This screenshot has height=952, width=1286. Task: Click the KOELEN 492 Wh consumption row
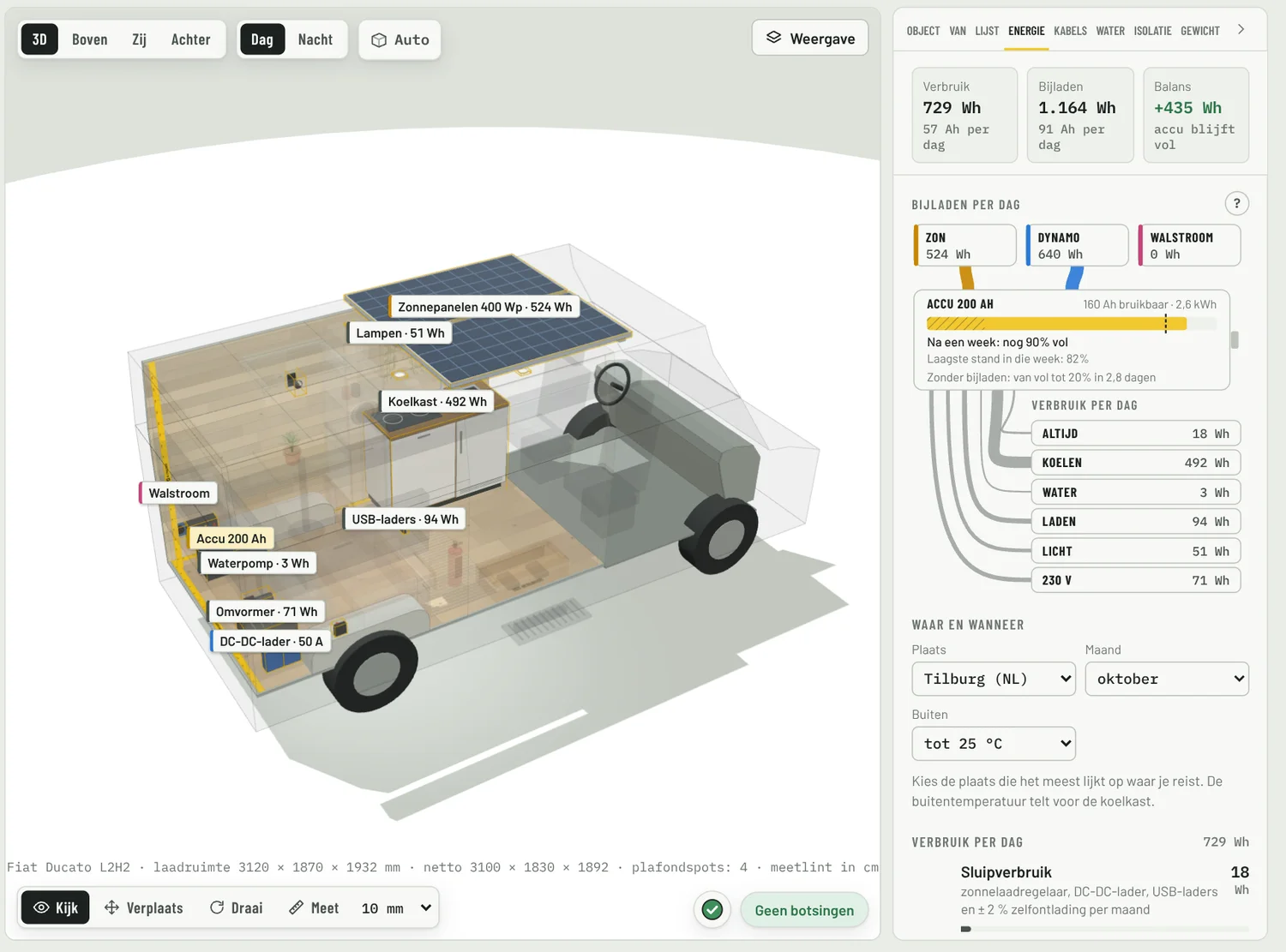[1136, 463]
